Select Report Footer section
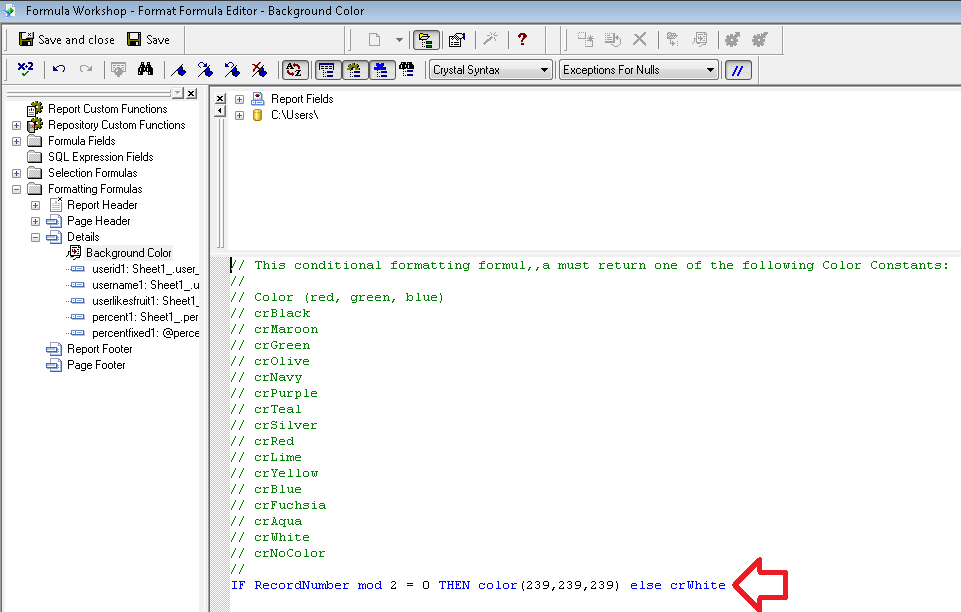 (x=99, y=349)
